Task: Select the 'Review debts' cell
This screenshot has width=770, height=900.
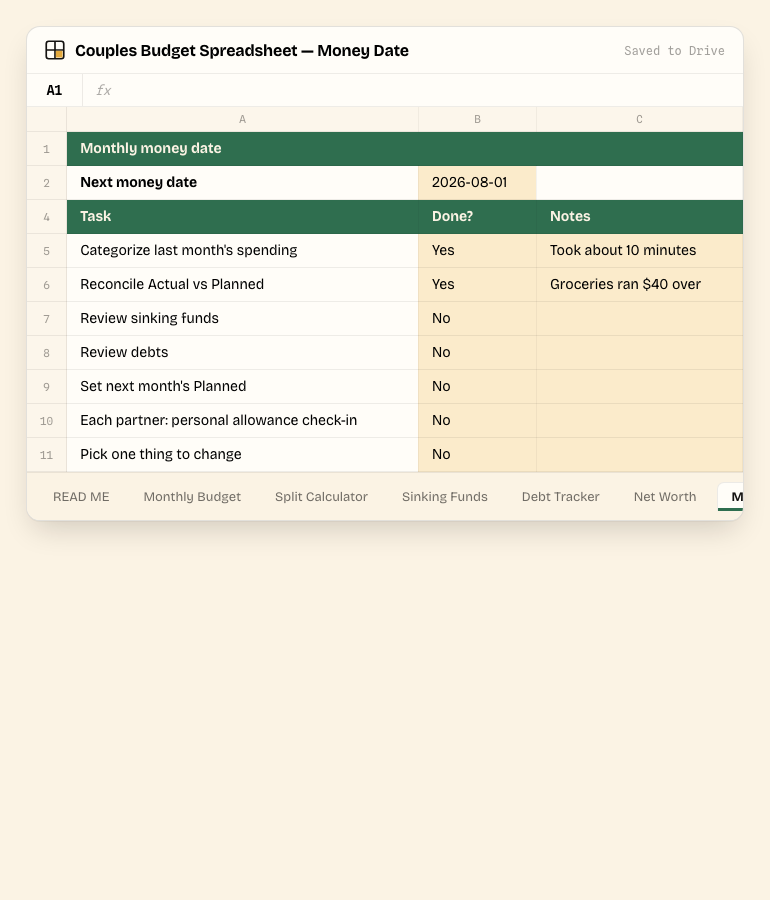Action: [x=243, y=352]
